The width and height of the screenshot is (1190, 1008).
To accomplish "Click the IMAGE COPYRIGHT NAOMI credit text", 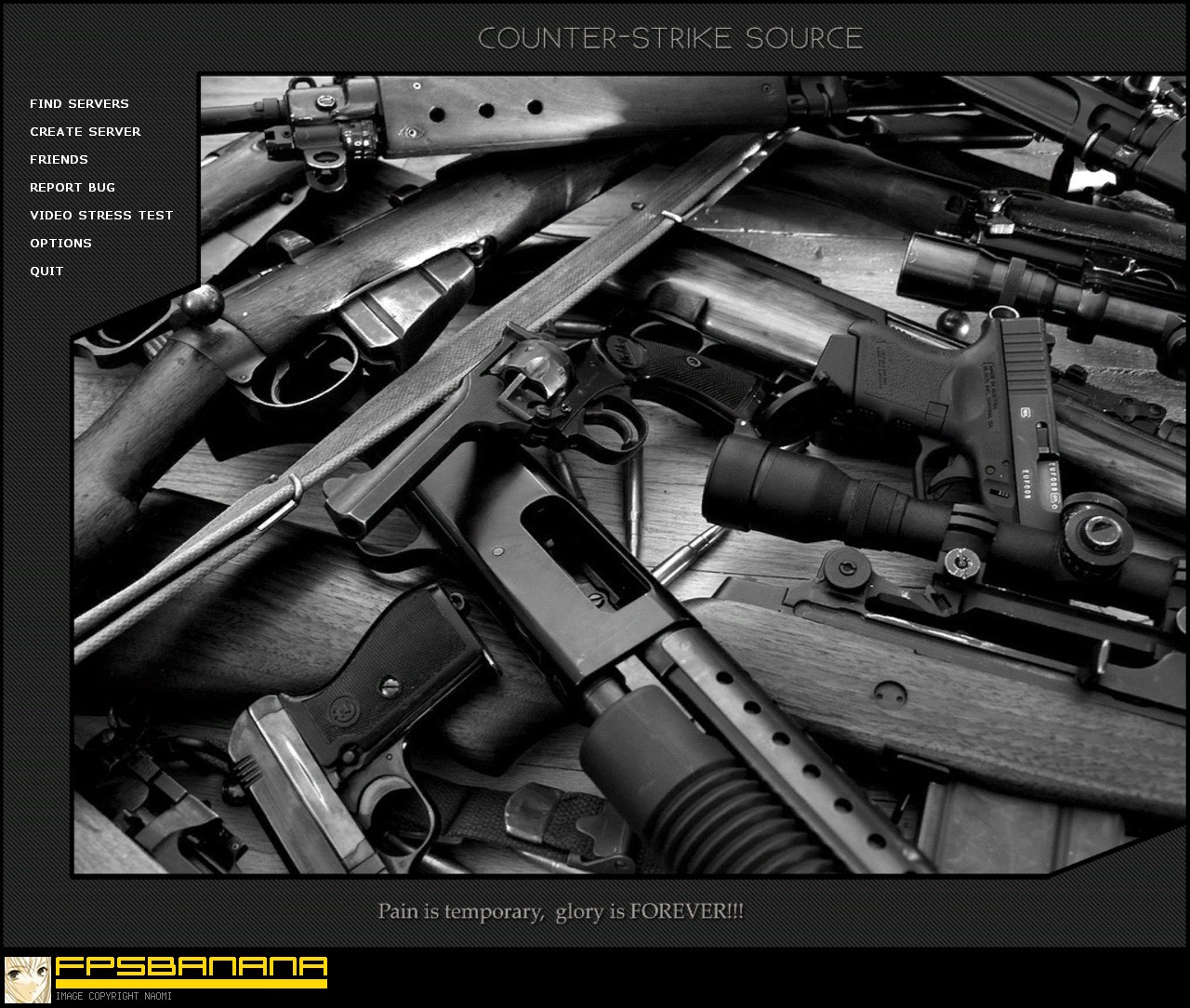I will [x=115, y=996].
